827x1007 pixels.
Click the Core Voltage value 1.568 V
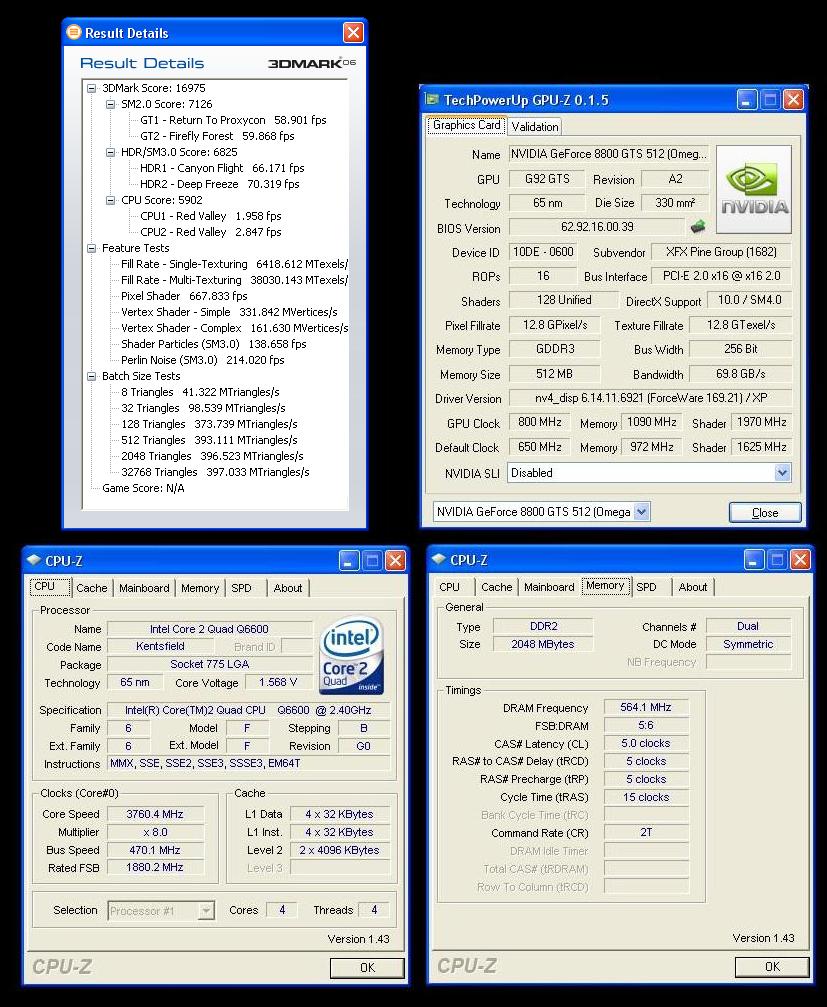(x=278, y=682)
